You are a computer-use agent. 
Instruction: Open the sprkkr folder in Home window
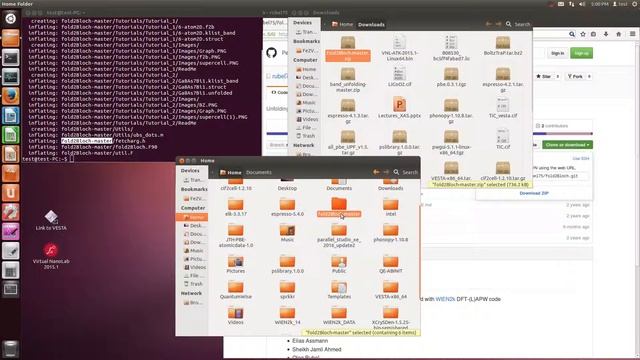[x=287, y=290]
